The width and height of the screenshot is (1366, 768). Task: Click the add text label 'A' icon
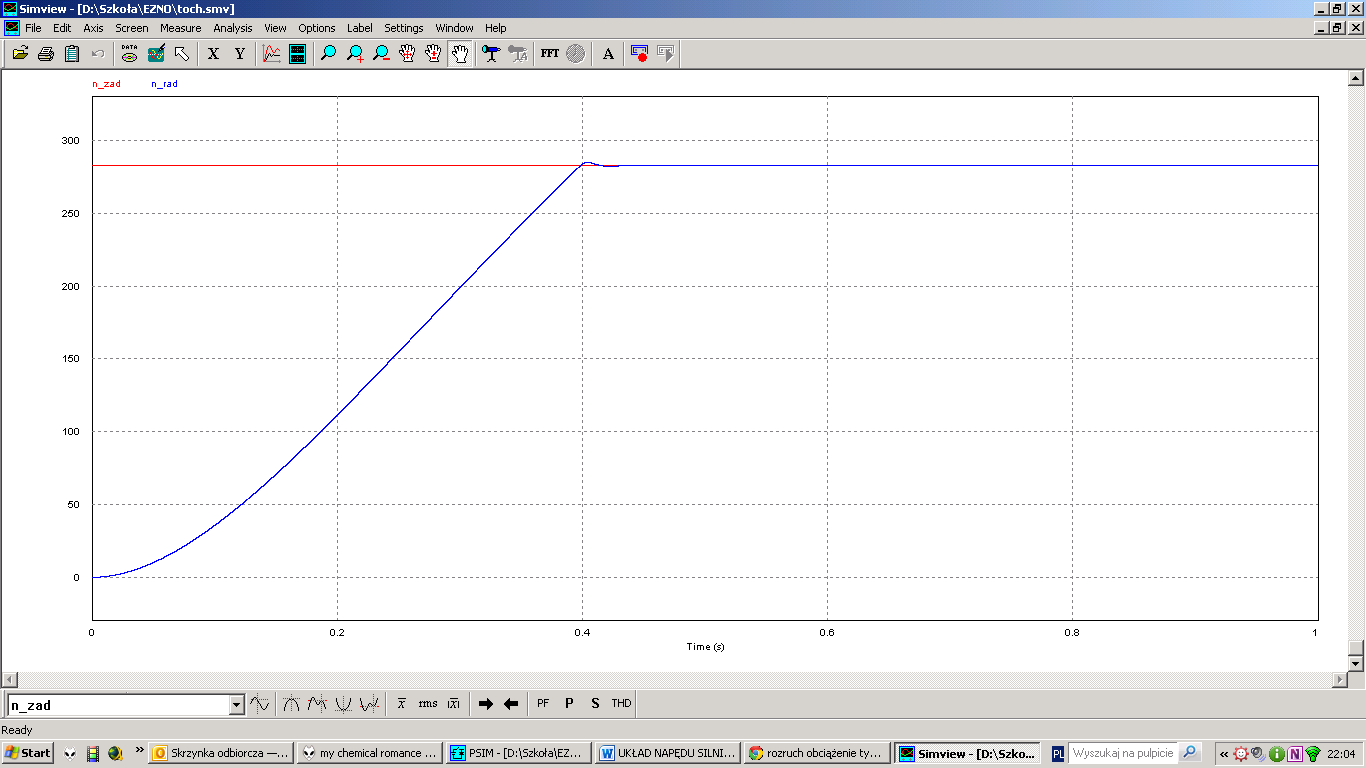[x=608, y=54]
